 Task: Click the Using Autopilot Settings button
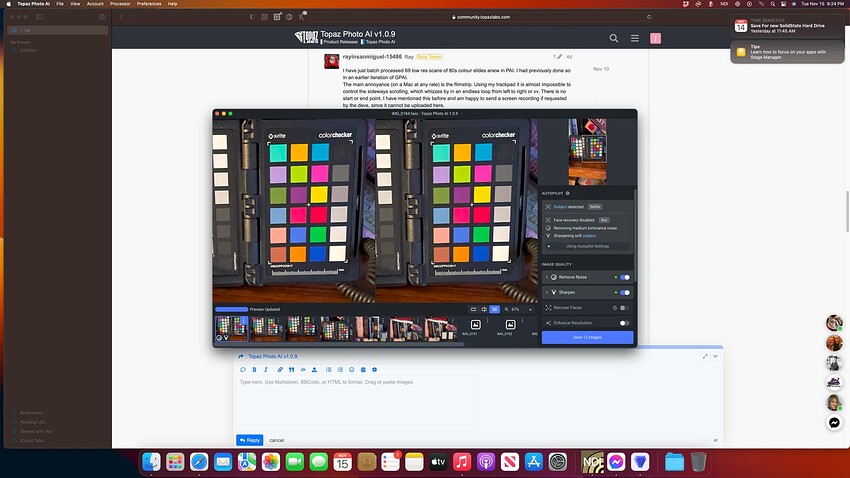click(x=588, y=246)
